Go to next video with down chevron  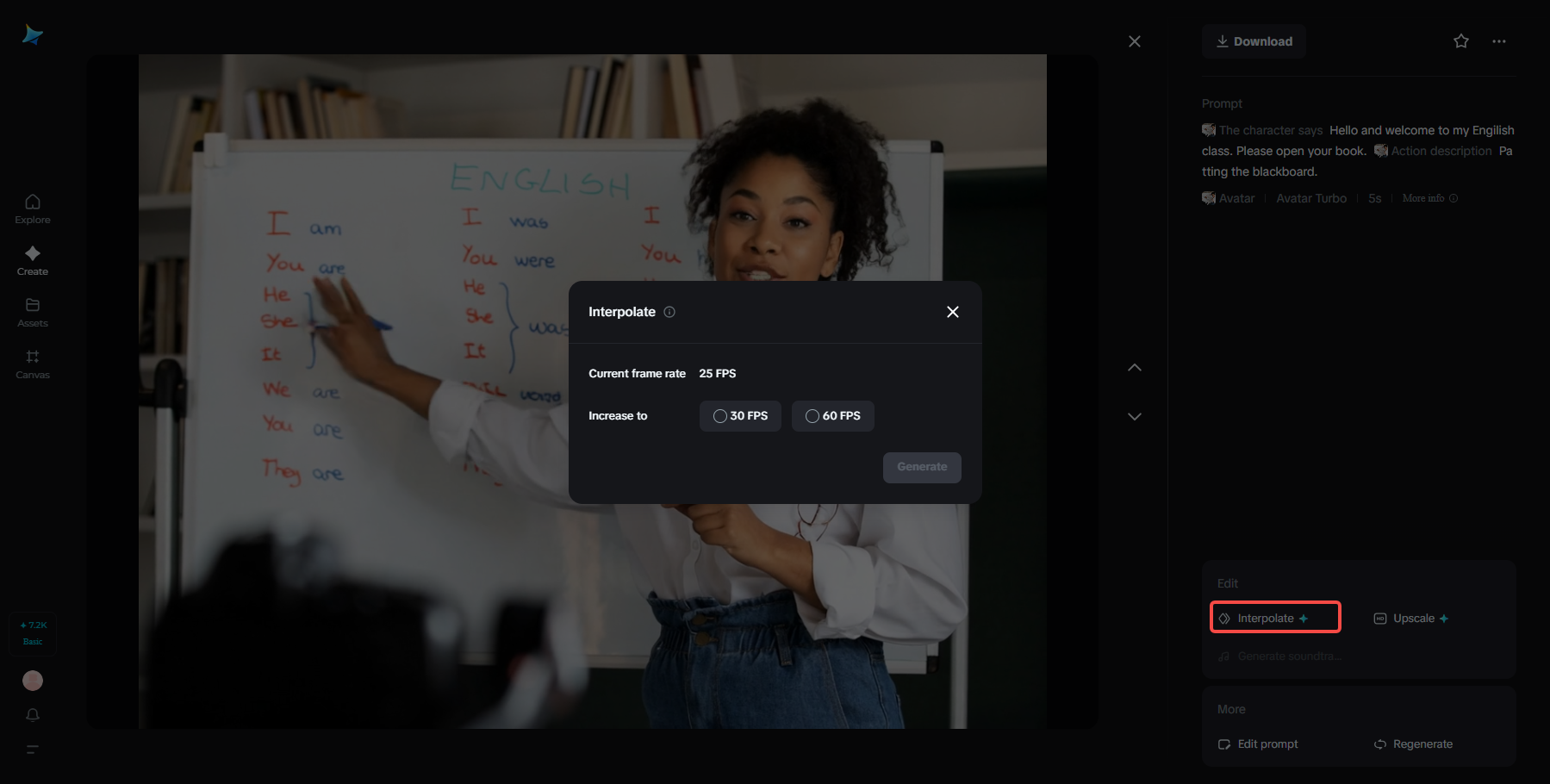1135,416
